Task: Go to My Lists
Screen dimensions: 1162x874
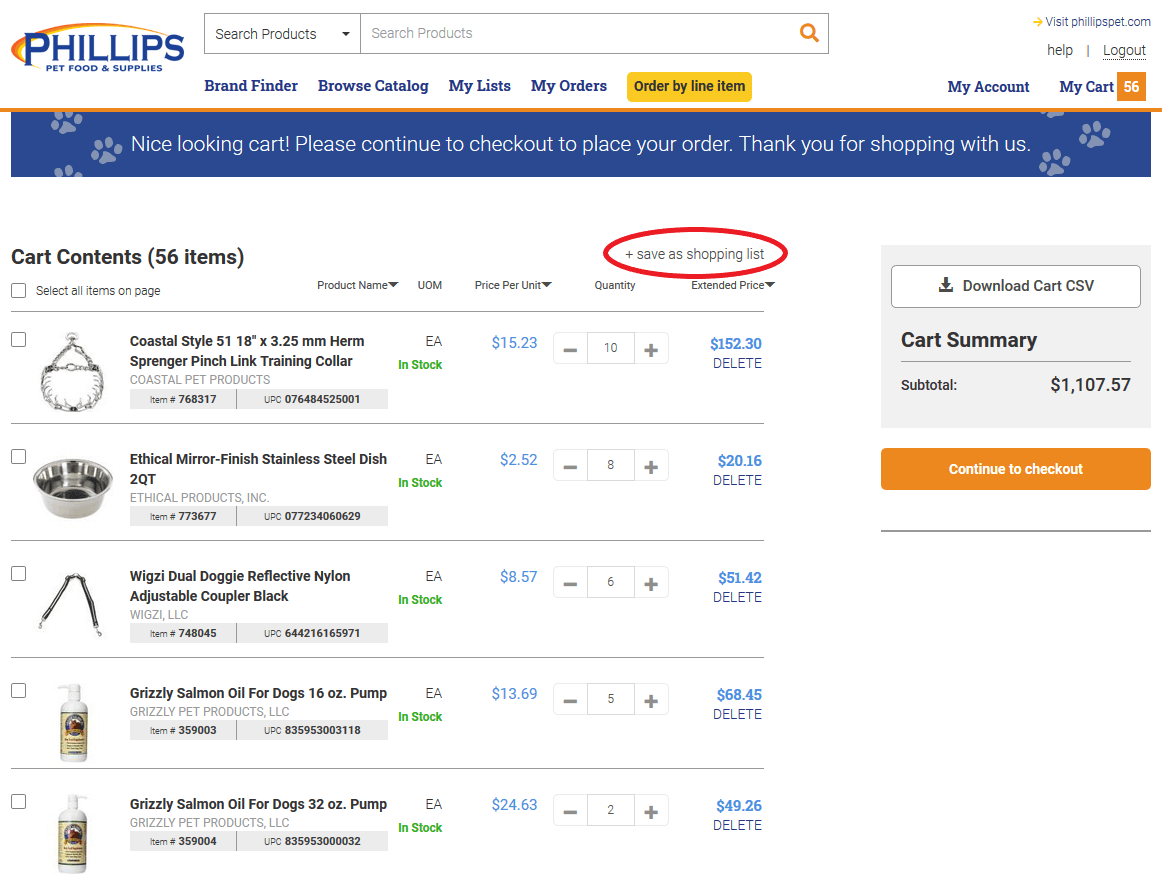Action: (x=479, y=86)
